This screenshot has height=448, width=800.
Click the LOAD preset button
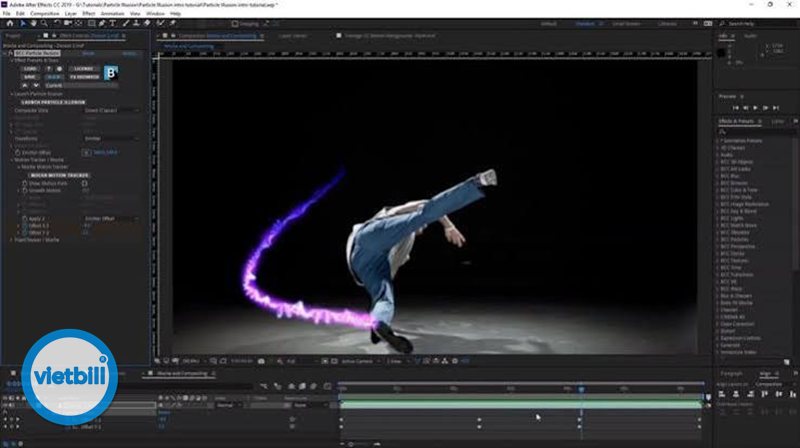(30, 68)
